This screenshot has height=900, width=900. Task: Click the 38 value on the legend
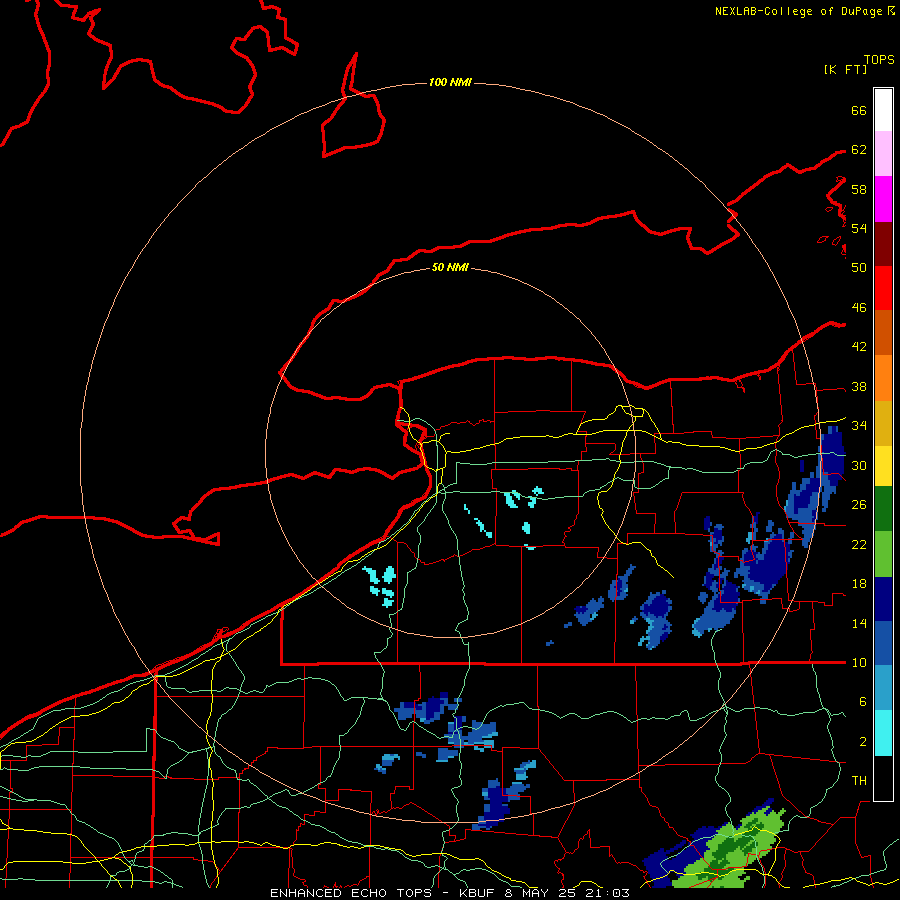click(859, 387)
